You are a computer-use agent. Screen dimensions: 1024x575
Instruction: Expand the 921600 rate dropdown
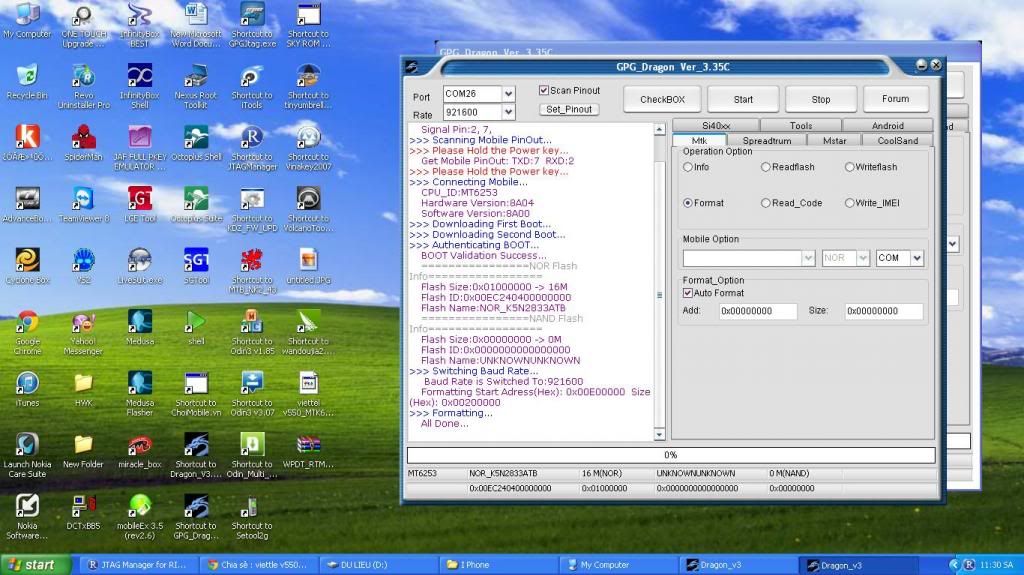pyautogui.click(x=508, y=112)
